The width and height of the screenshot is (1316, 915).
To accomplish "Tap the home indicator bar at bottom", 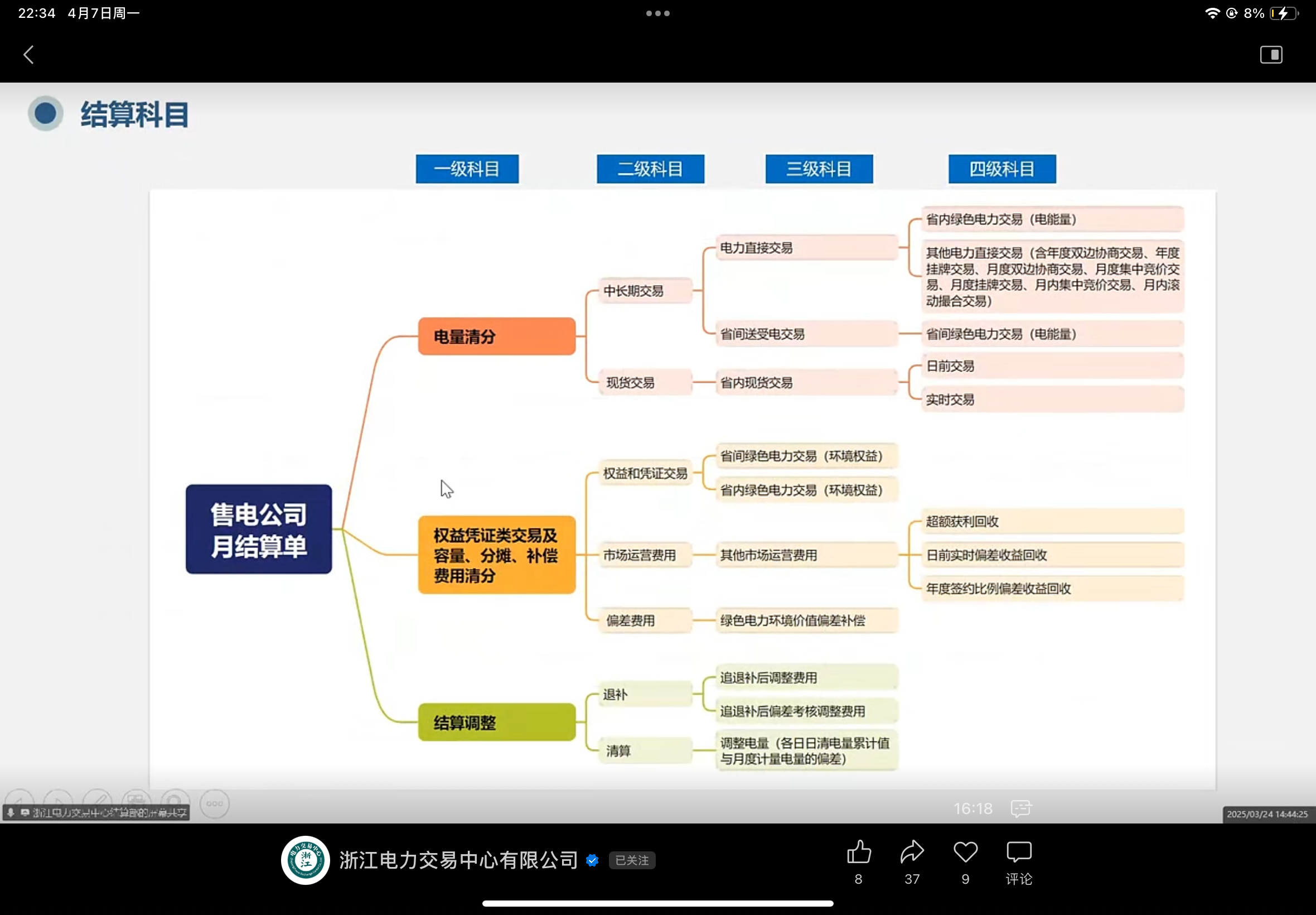I will pos(657,903).
